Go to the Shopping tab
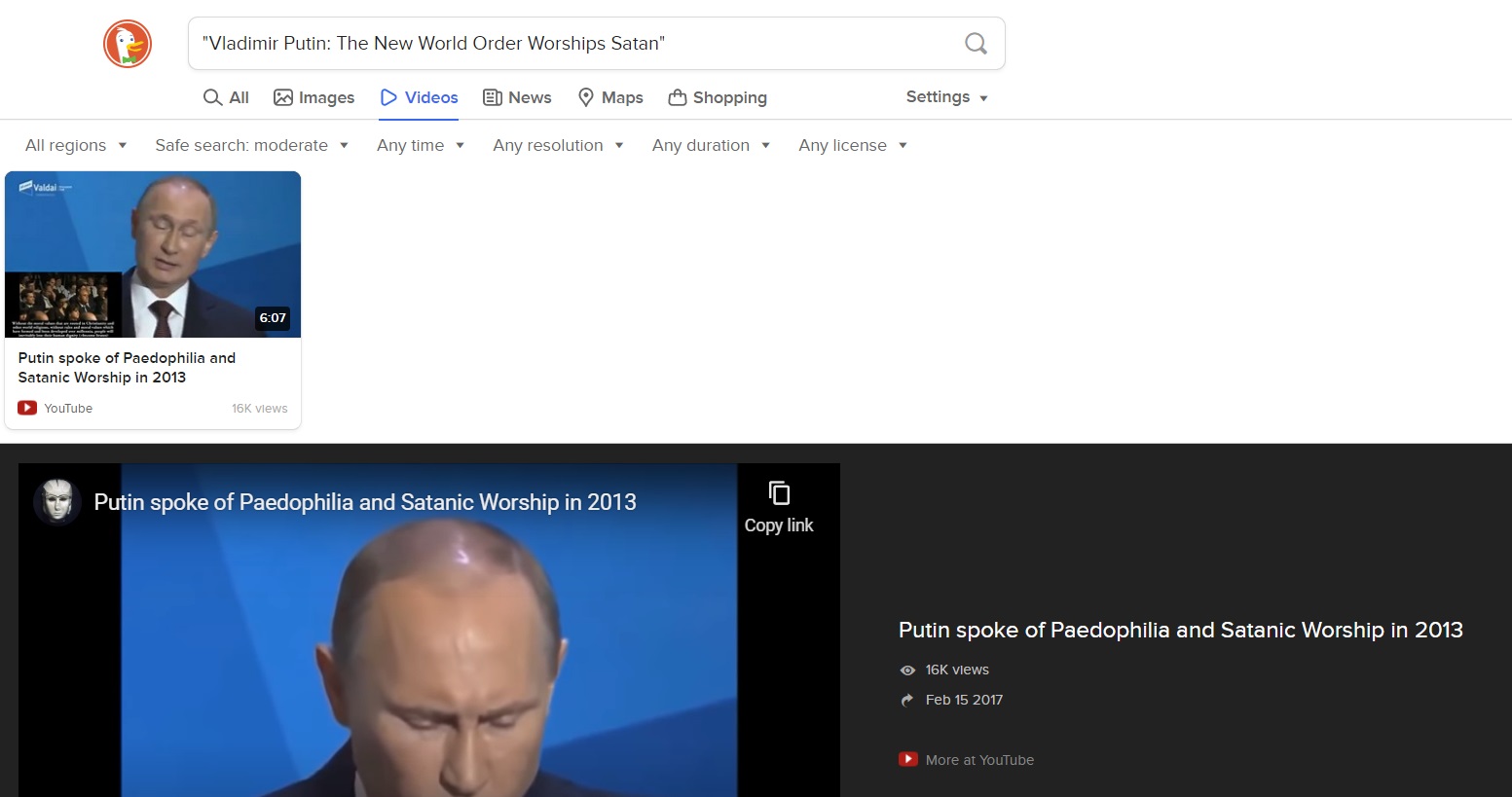The height and width of the screenshot is (797, 1512). (718, 97)
